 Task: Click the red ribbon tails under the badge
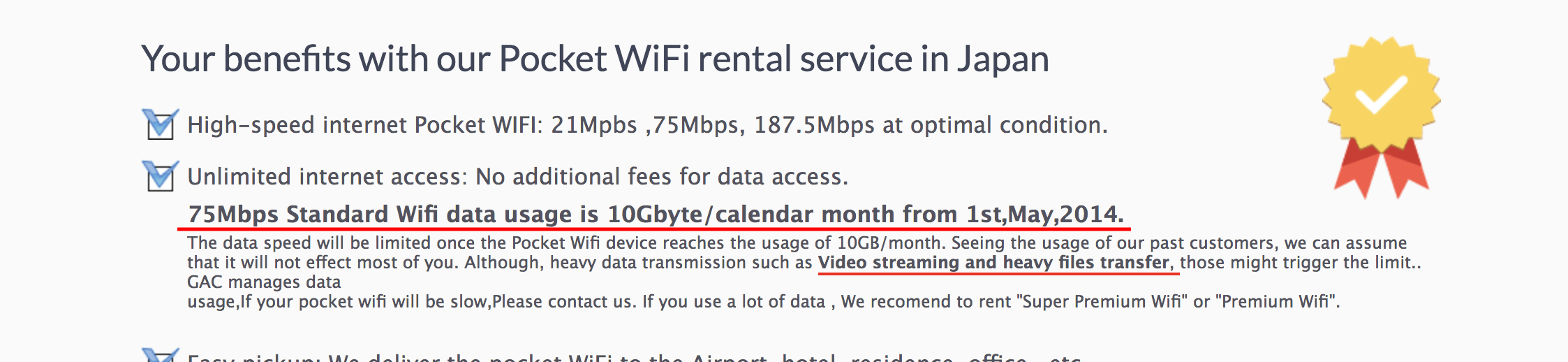pos(1381,168)
